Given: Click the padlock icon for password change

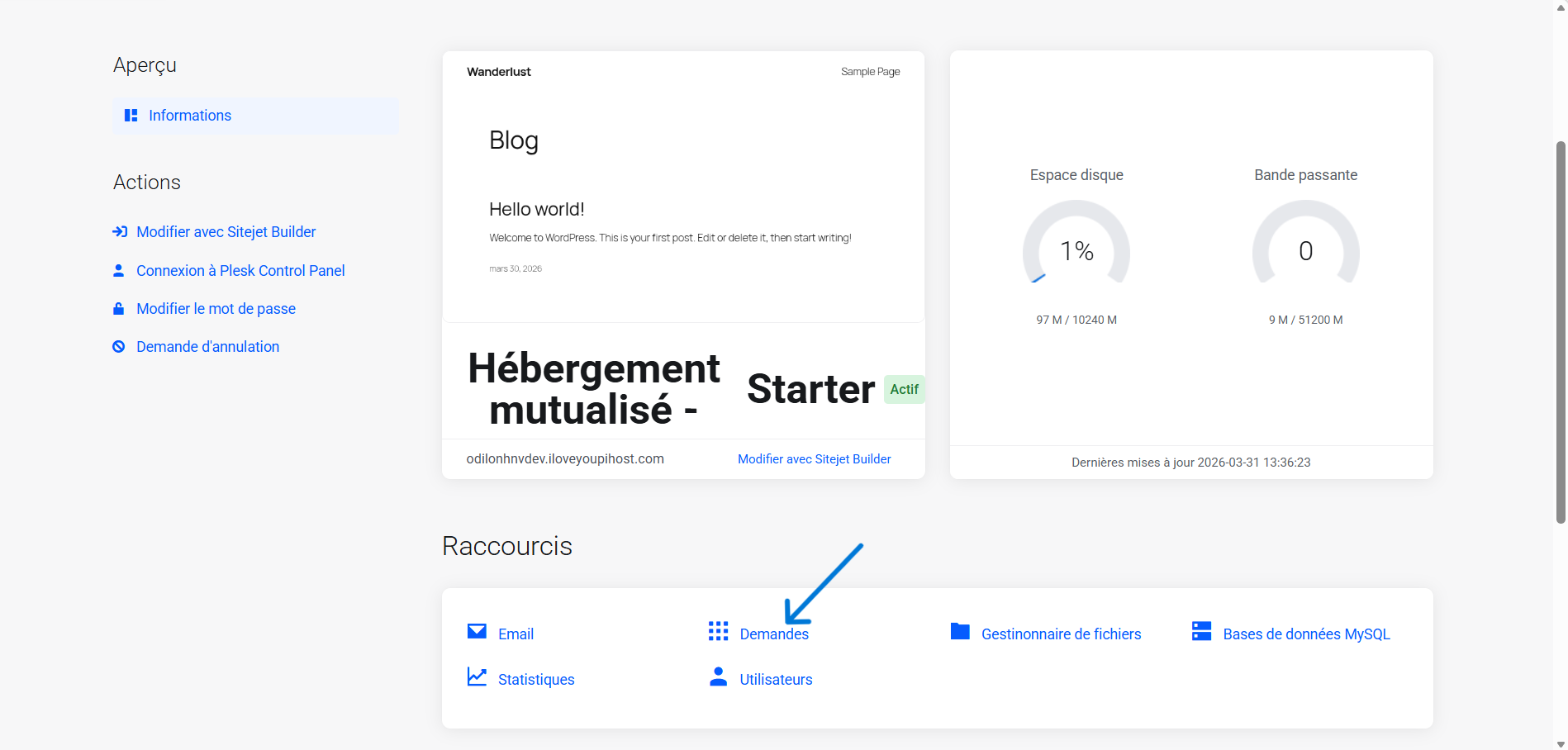Looking at the screenshot, I should point(119,309).
